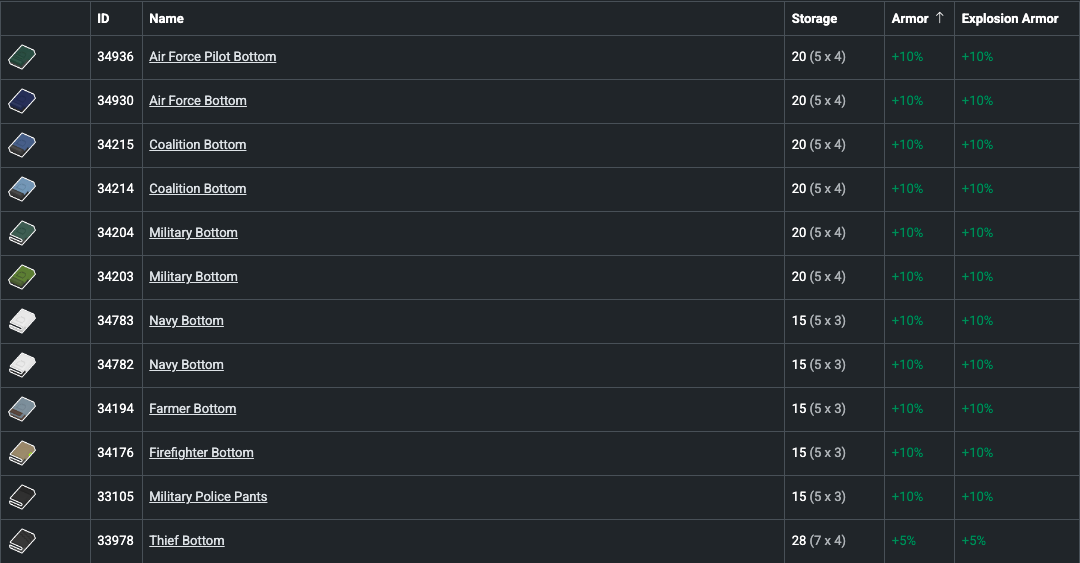Click the Farmer Bottom item icon
This screenshot has width=1080, height=563.
(x=22, y=409)
